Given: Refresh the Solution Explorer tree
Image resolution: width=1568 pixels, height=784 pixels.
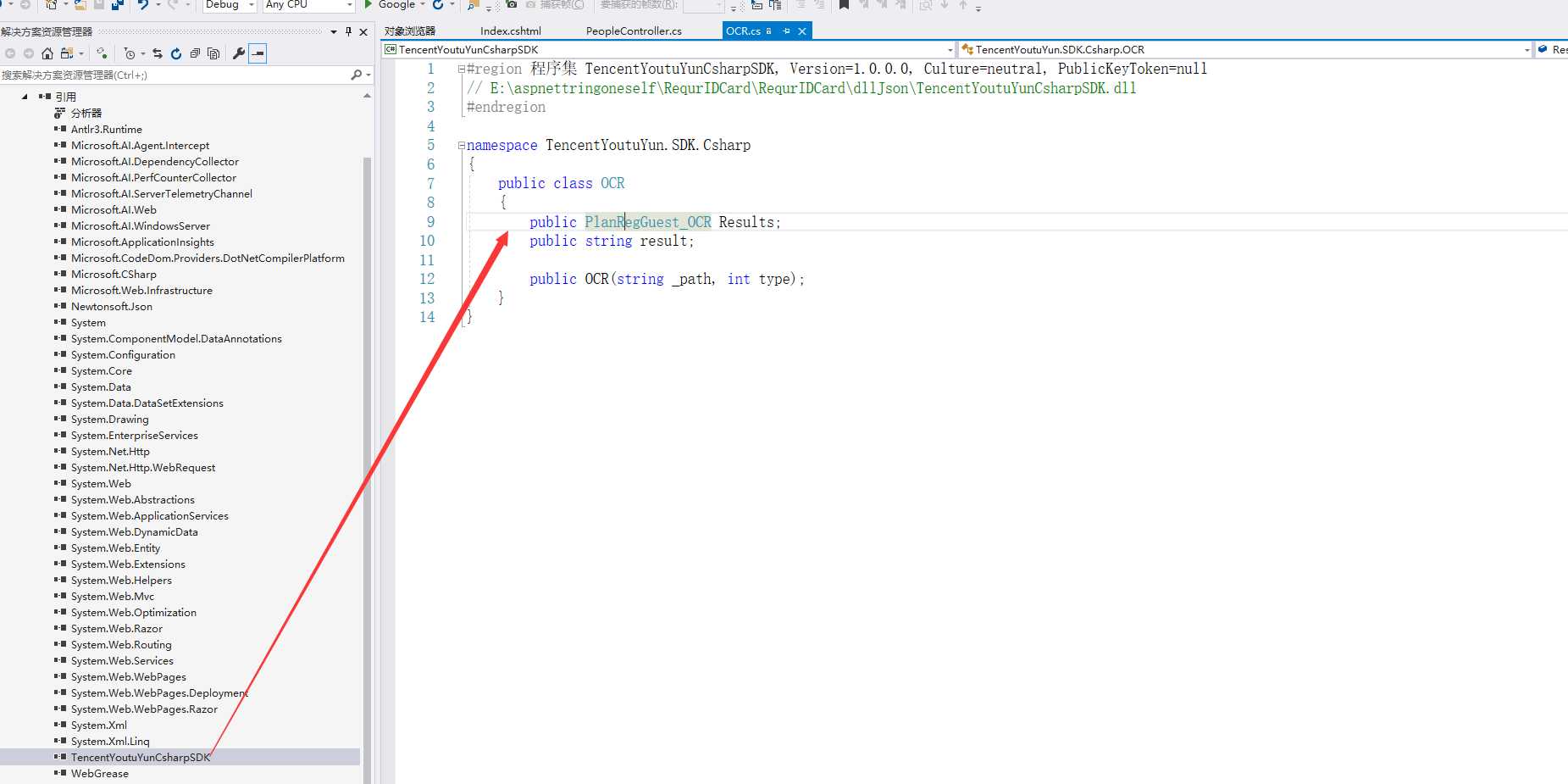Looking at the screenshot, I should (176, 53).
